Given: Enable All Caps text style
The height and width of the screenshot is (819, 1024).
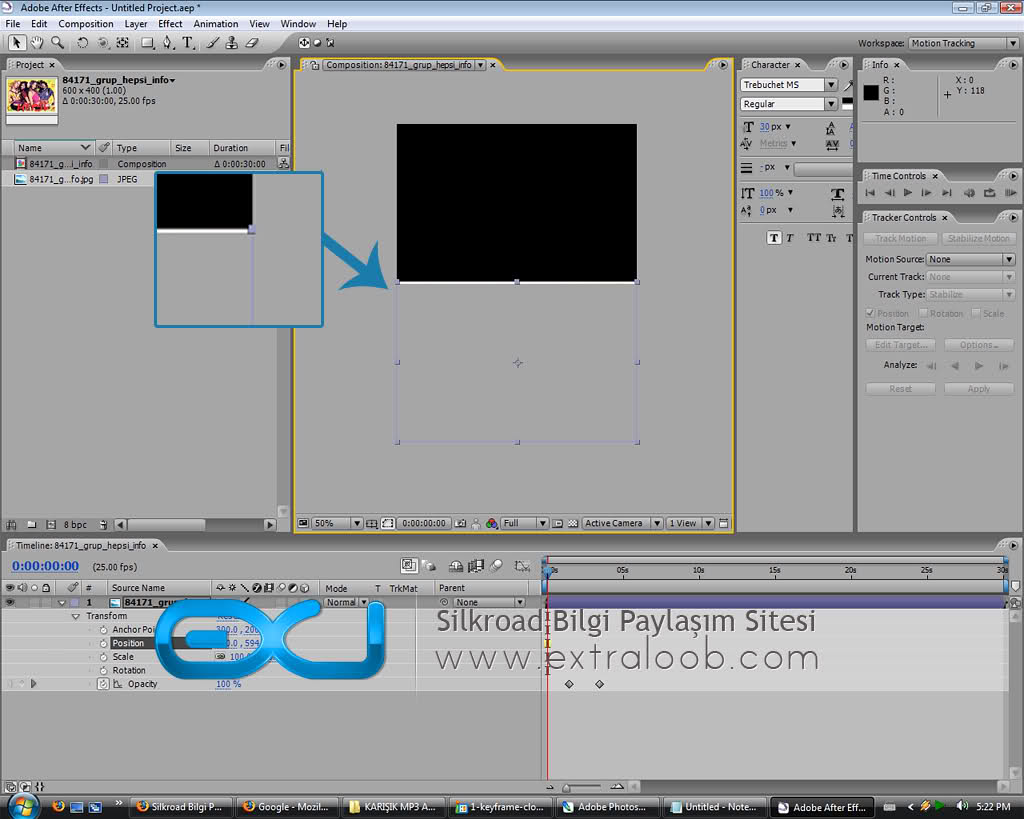Looking at the screenshot, I should [x=814, y=238].
